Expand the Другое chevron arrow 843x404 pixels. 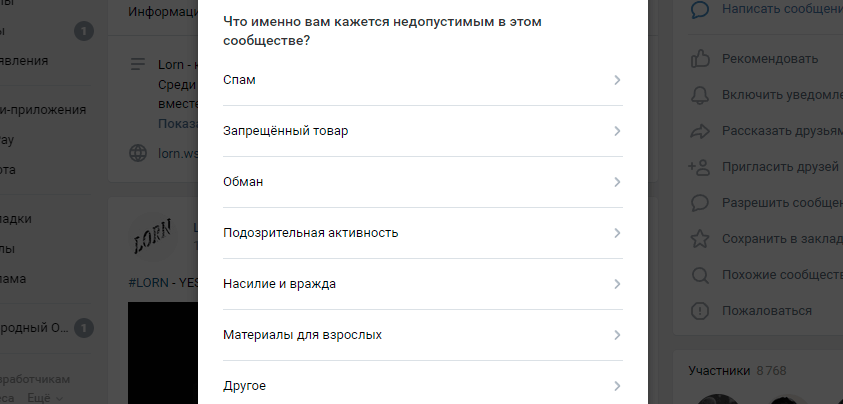click(x=617, y=386)
